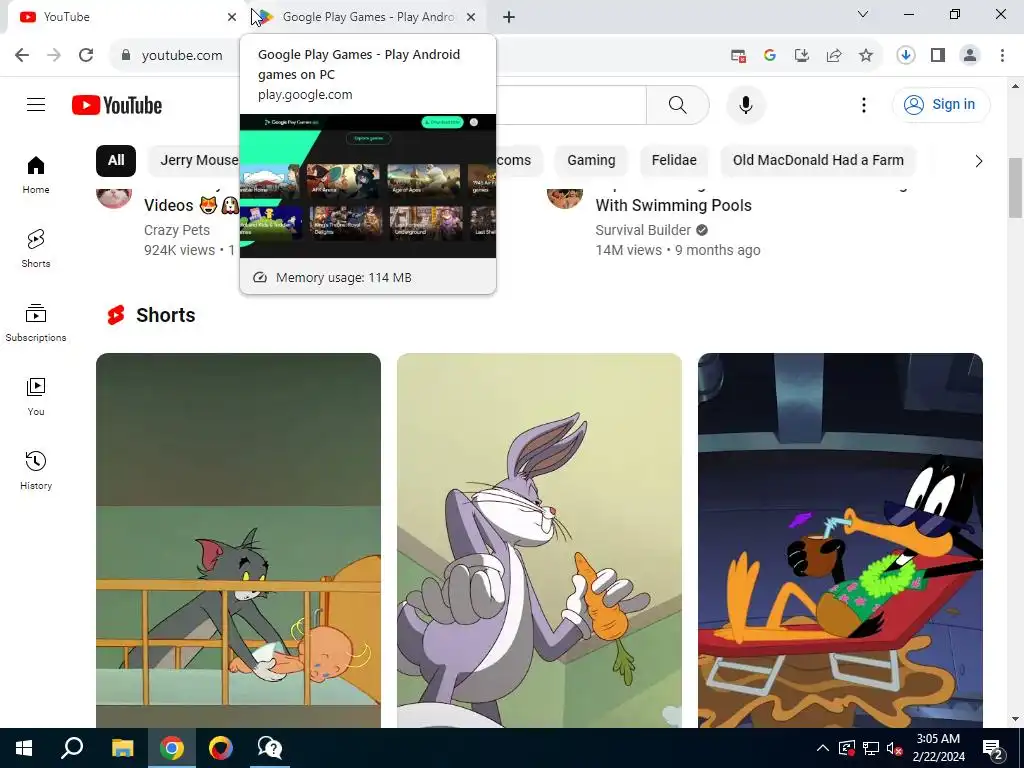Image resolution: width=1024 pixels, height=768 pixels.
Task: Bookmark this page with the star
Action: [865, 56]
